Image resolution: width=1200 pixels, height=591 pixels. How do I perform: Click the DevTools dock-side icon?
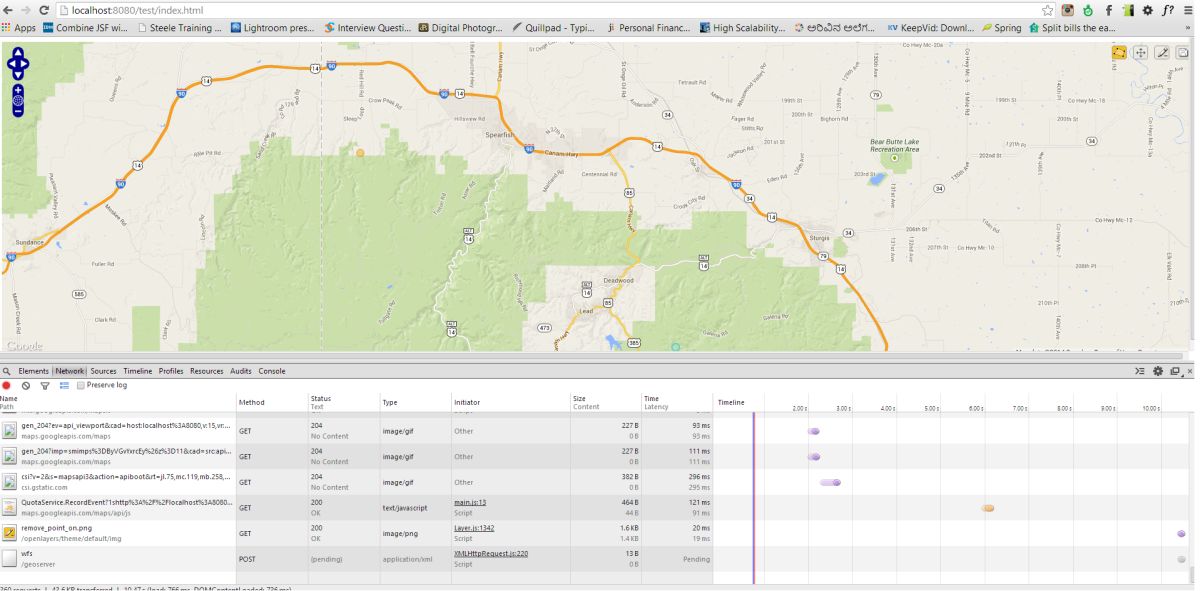tap(1175, 371)
